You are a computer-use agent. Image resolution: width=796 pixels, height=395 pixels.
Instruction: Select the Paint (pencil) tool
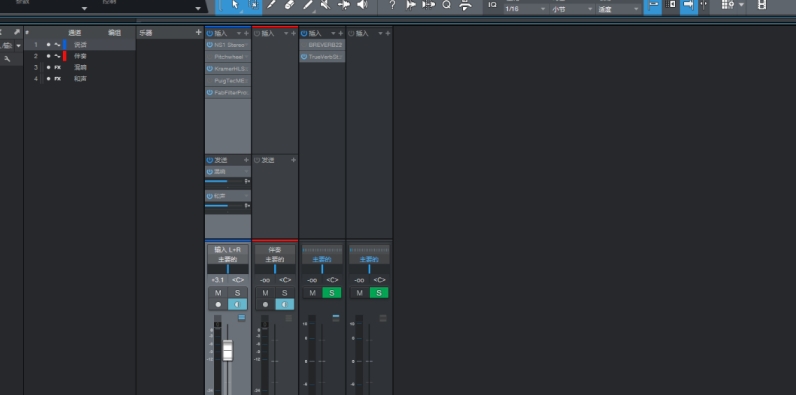tap(308, 5)
